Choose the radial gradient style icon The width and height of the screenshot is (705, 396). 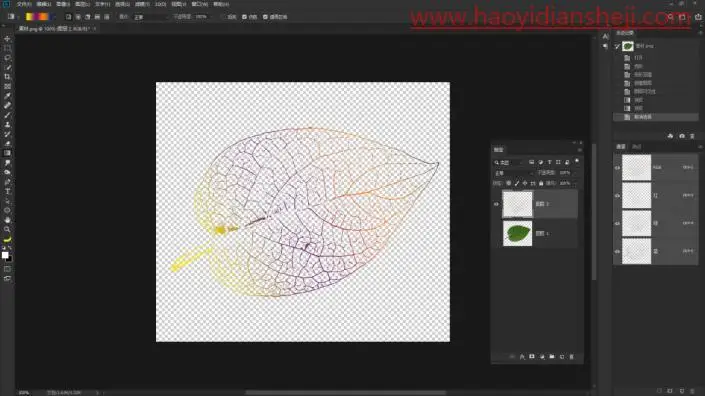point(78,17)
